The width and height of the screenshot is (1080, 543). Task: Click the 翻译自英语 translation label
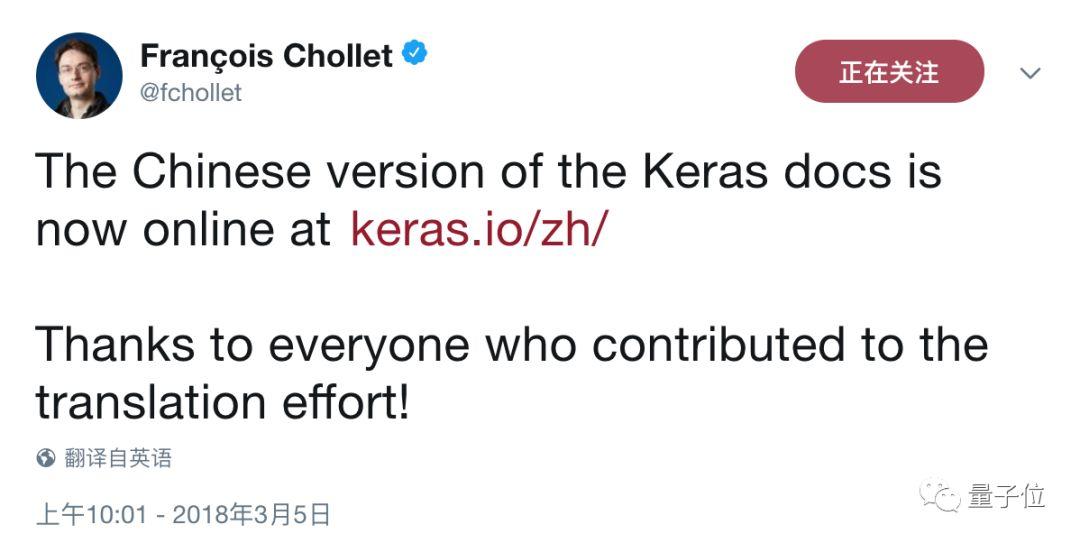pos(118,458)
